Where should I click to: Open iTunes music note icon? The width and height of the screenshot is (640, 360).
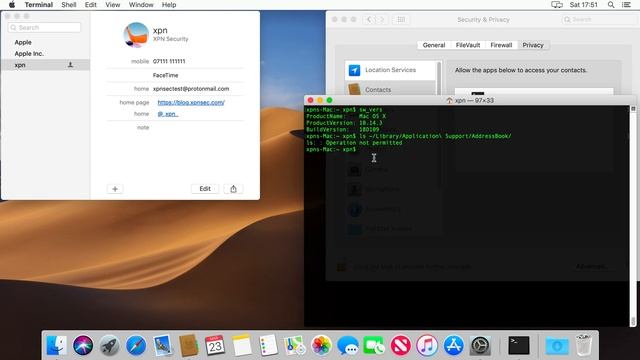click(427, 346)
